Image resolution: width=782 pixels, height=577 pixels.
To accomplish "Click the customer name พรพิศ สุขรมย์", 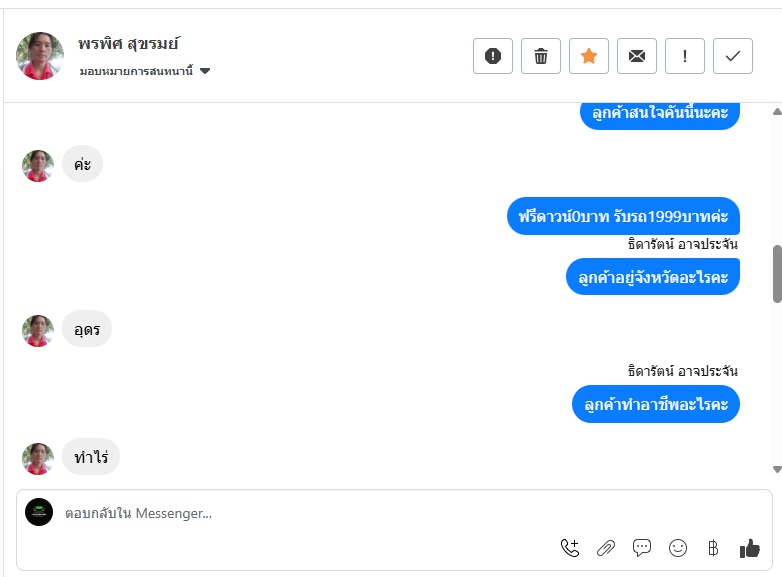I will coord(129,44).
